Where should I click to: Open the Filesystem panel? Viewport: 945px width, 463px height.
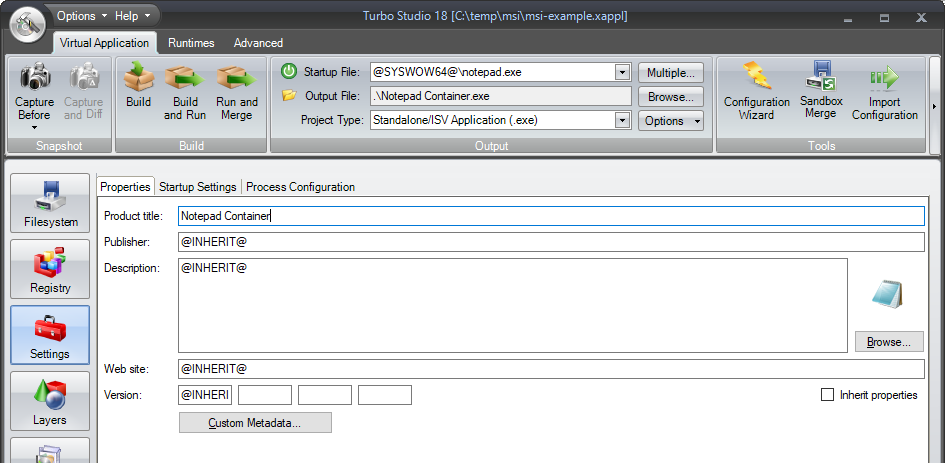(50, 203)
